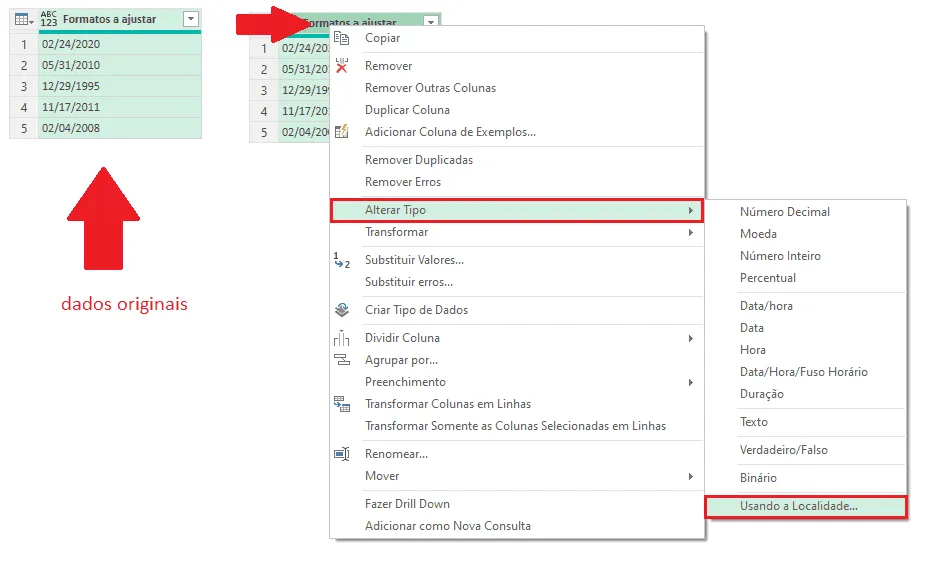Expand the Dividir Coluna submenu arrow

click(690, 339)
